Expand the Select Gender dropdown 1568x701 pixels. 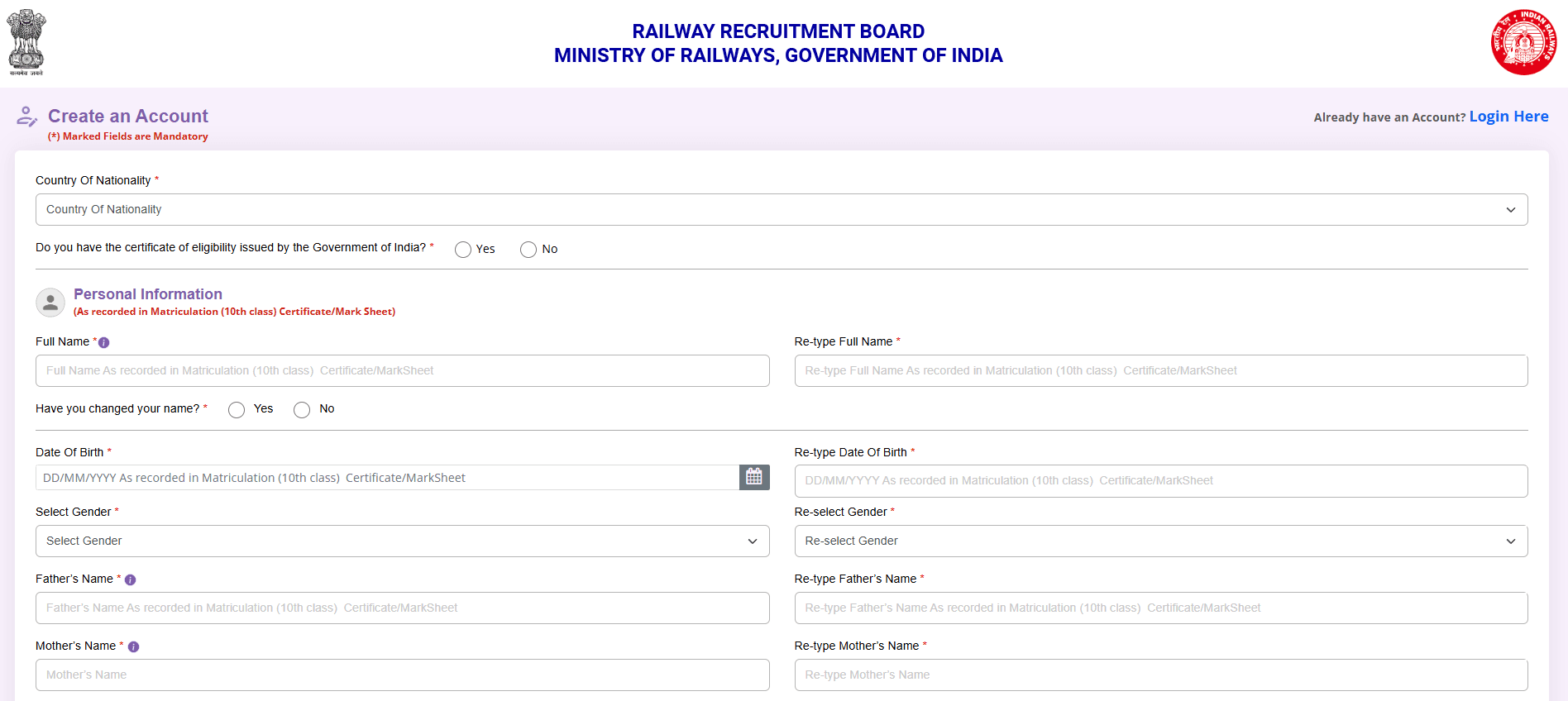coord(403,541)
